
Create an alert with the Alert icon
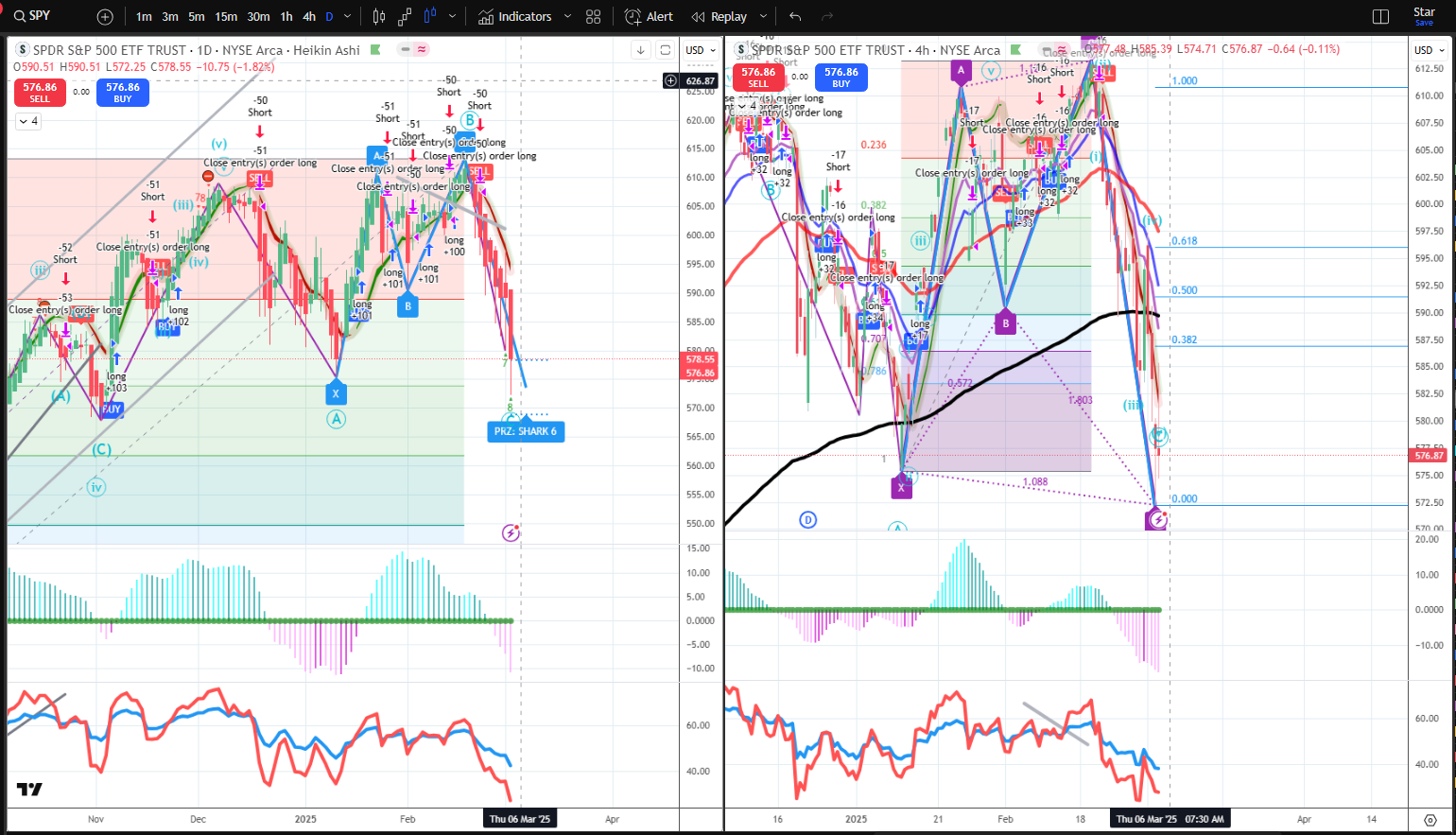click(650, 17)
